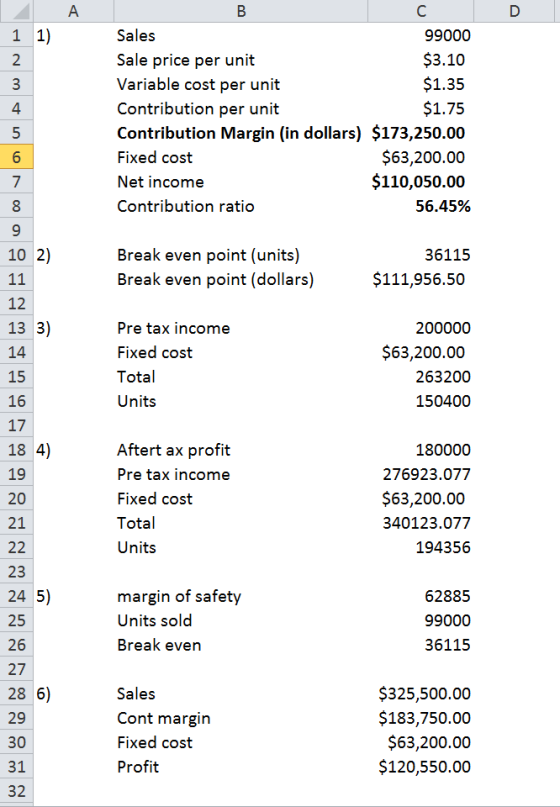Click the 194356 units cell
This screenshot has height=807, width=560.
tap(421, 547)
